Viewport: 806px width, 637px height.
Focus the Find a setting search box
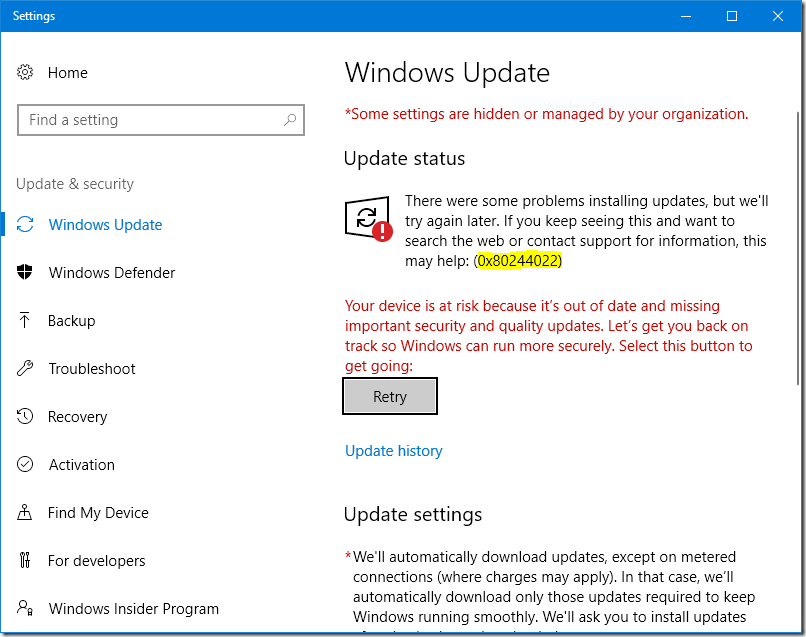pyautogui.click(x=161, y=120)
